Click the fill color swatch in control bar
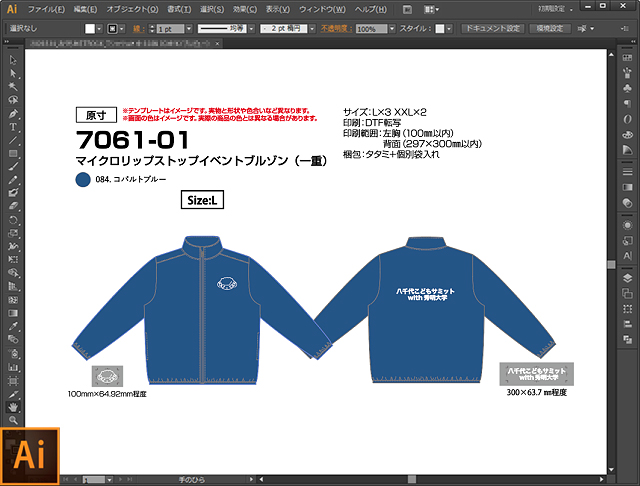Screen dimensions: 640x486 pos(89,29)
